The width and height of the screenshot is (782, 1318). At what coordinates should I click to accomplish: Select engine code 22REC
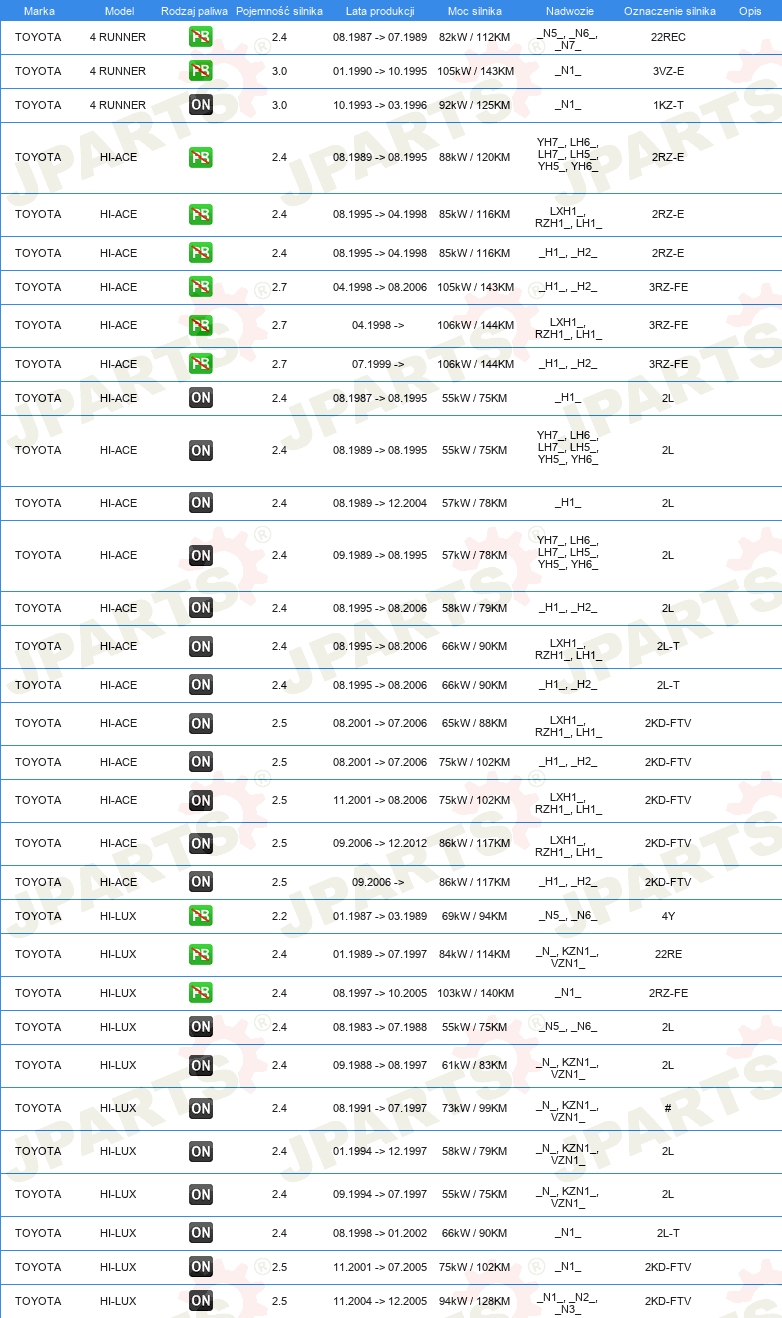point(668,37)
